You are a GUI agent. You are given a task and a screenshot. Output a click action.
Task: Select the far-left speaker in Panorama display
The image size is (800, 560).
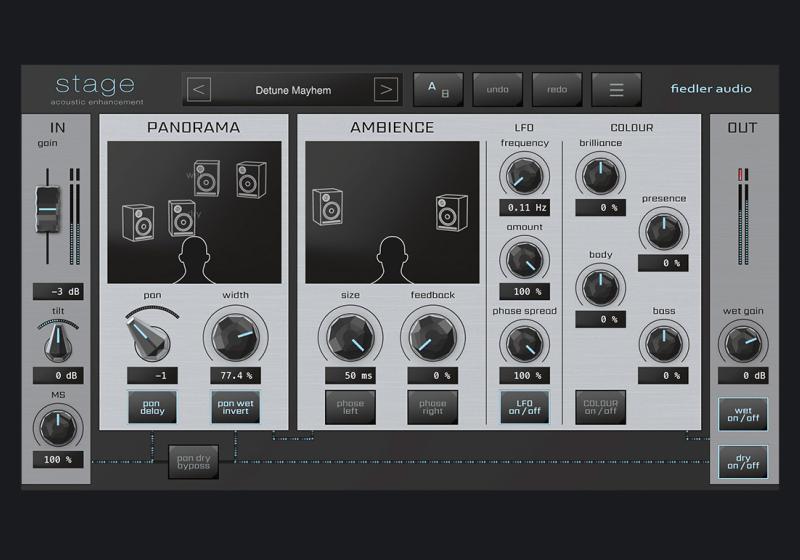tap(138, 222)
